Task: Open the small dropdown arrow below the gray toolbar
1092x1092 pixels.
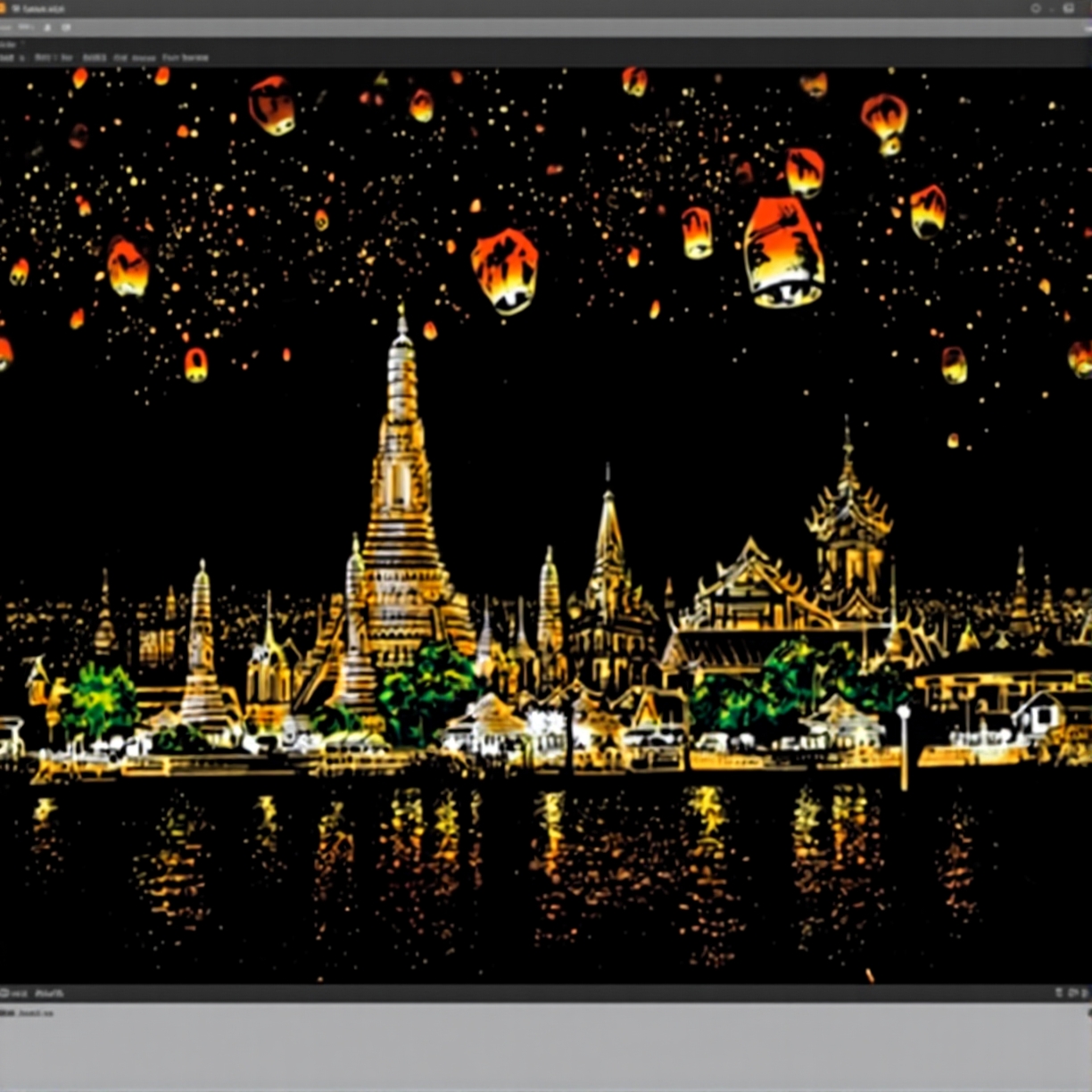Action: click(x=23, y=45)
